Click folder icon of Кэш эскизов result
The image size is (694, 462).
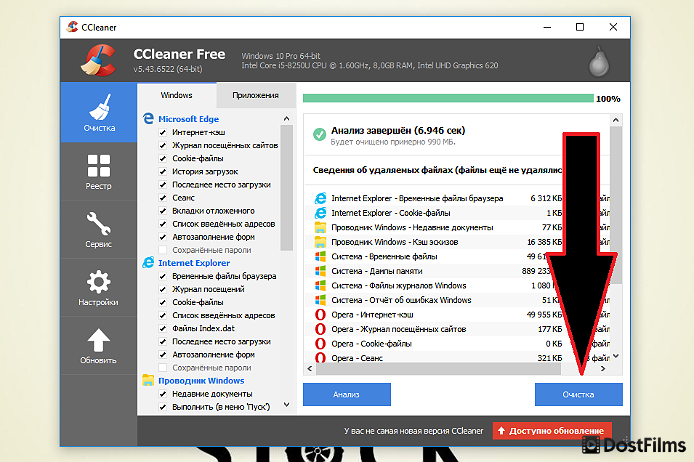320,242
